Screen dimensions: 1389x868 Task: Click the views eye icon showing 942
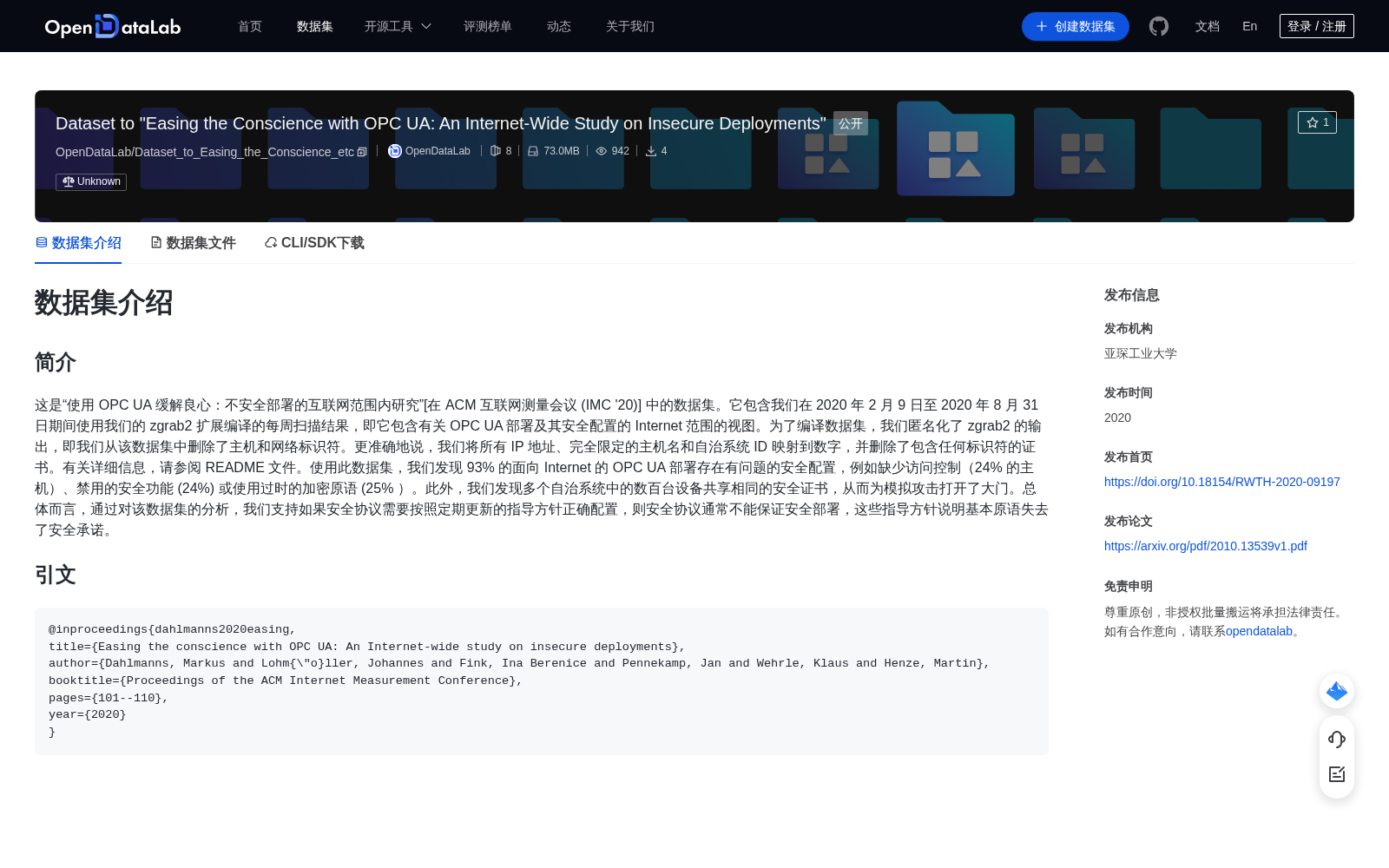click(x=601, y=151)
